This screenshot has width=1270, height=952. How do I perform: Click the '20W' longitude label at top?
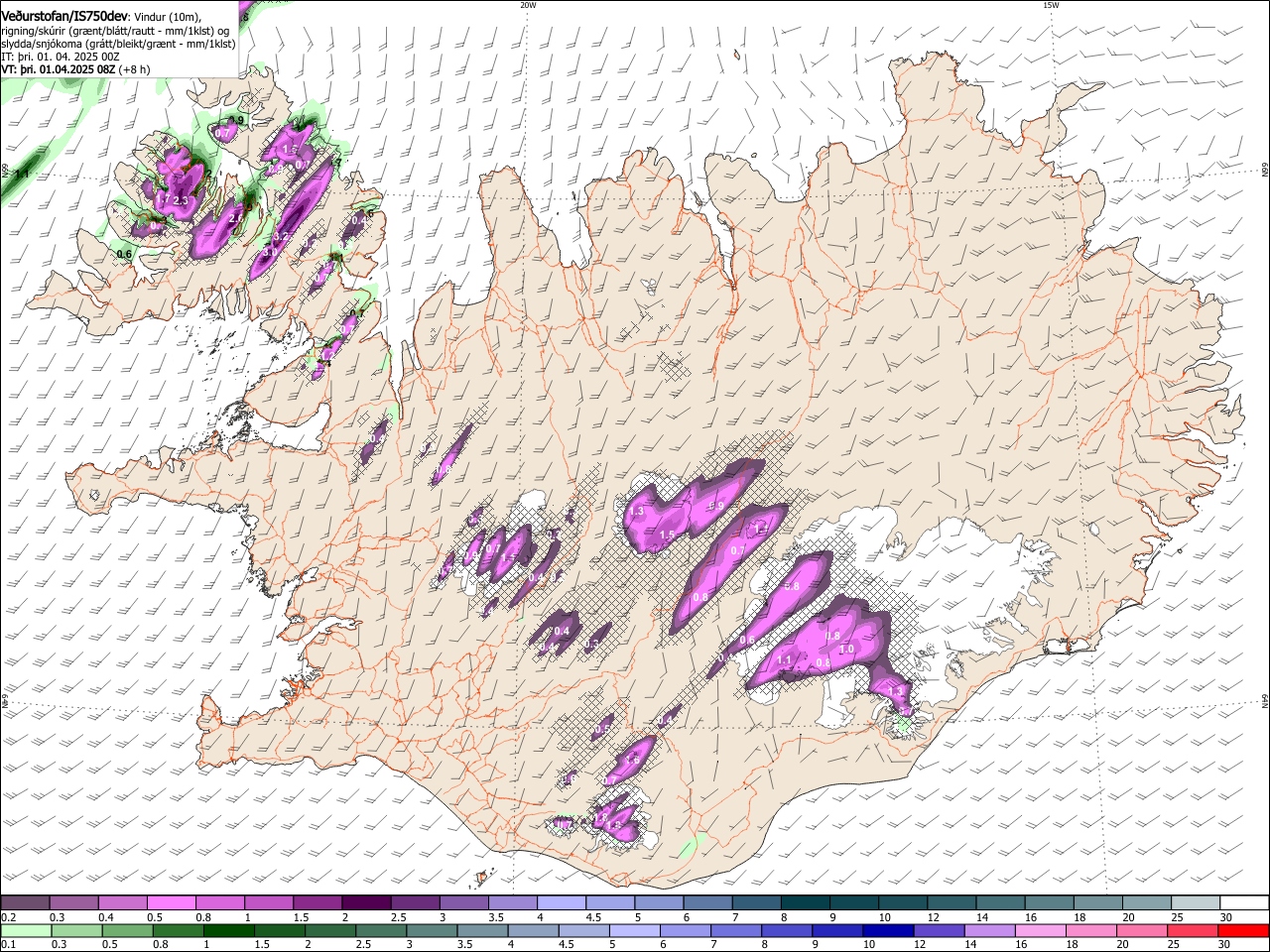(x=528, y=5)
